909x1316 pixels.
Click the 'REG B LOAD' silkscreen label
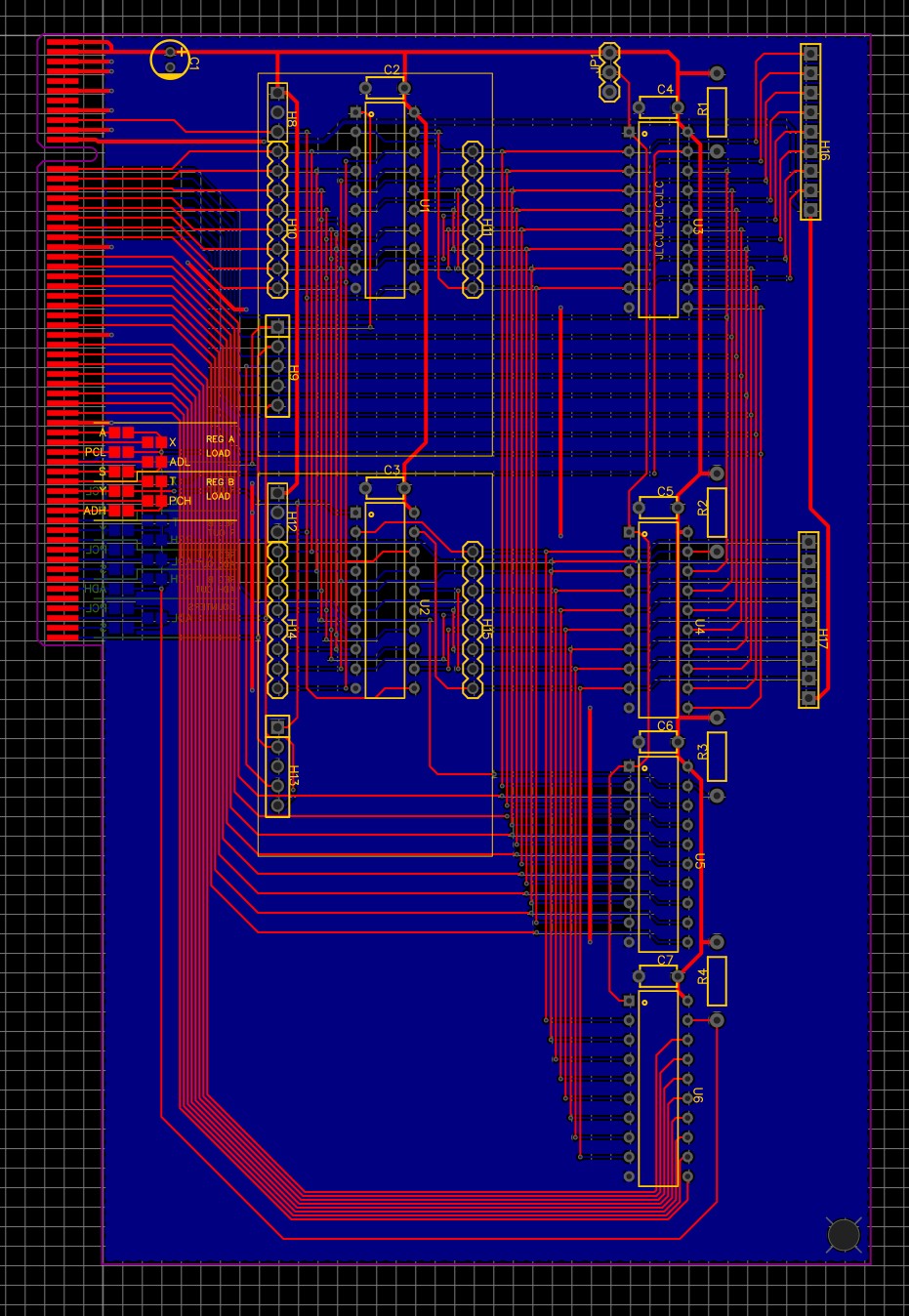coord(220,489)
